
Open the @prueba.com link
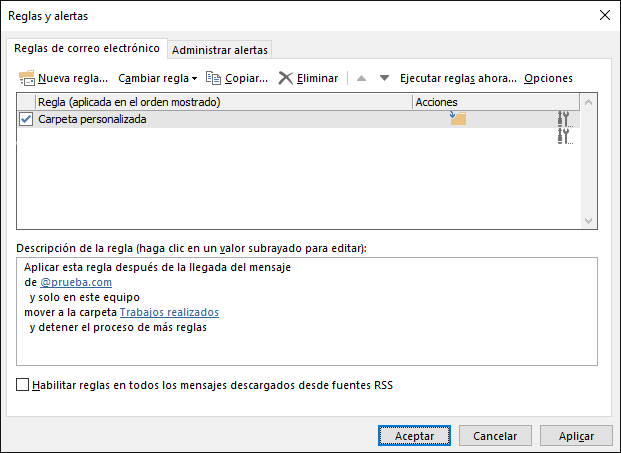76,282
